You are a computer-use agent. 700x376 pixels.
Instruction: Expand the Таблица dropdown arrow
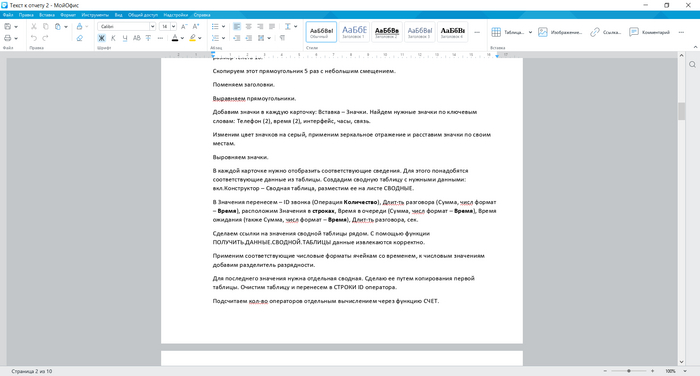coord(530,32)
